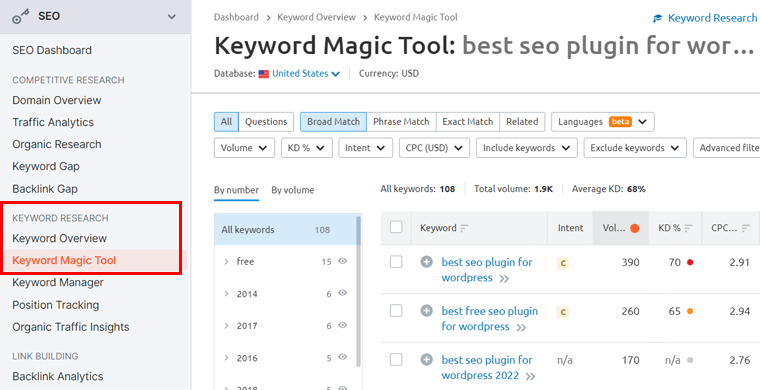Add best seo plugin for wordpress plus icon
The height and width of the screenshot is (390, 760).
click(x=427, y=262)
